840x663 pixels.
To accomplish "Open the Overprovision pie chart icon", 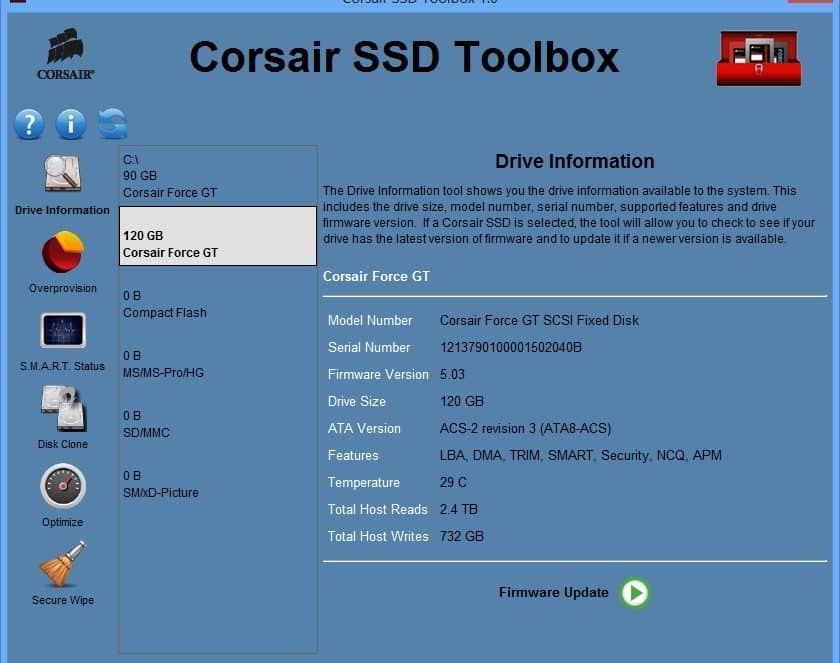I will click(63, 252).
